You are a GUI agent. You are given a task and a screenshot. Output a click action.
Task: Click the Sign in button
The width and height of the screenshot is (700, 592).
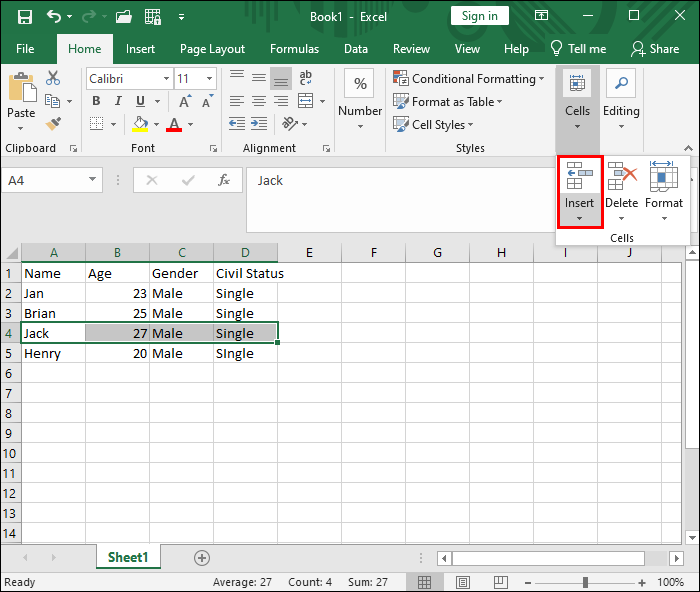pyautogui.click(x=480, y=16)
